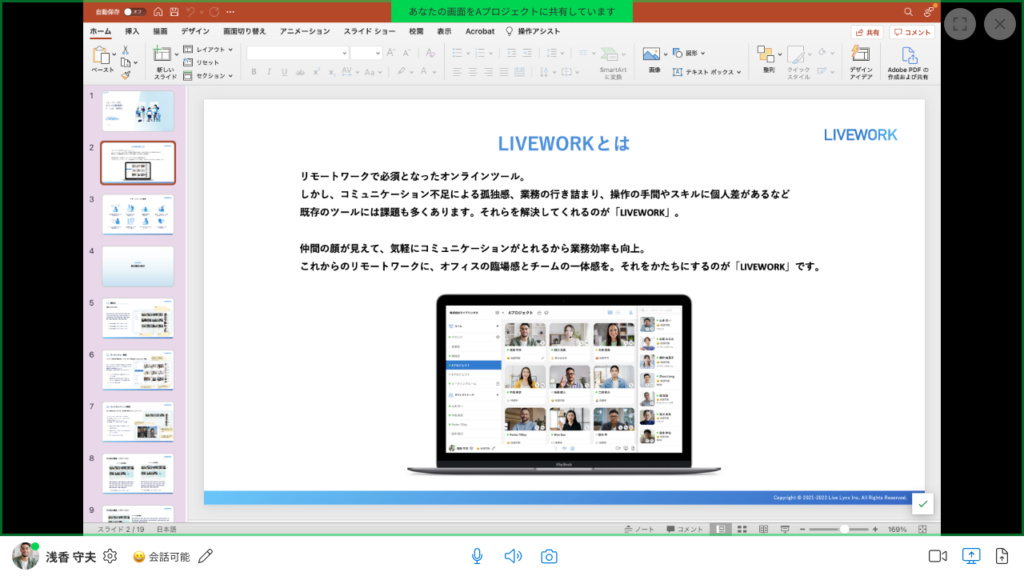Select slide 4 thumbnail in the panel

click(x=138, y=264)
